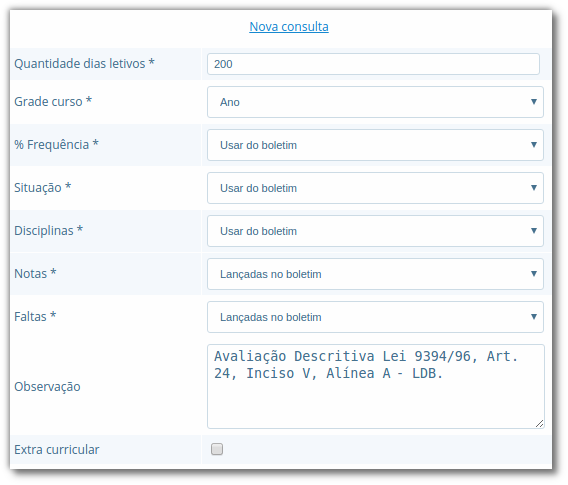The height and width of the screenshot is (485, 568).
Task: Open the Grade curso dropdown
Action: (x=375, y=102)
